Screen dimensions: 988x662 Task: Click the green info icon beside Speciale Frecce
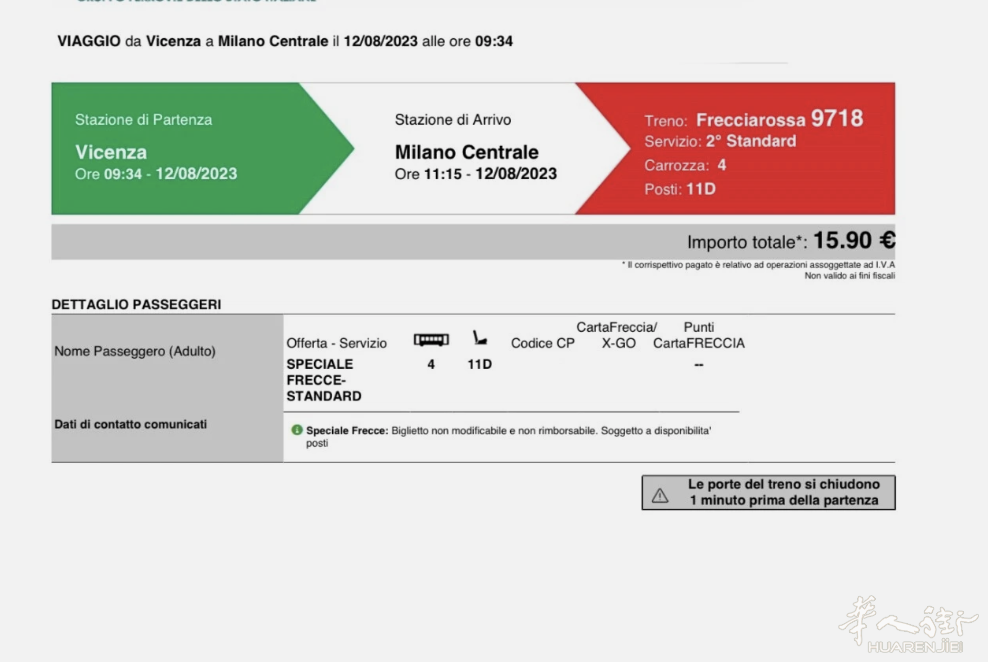[297, 430]
